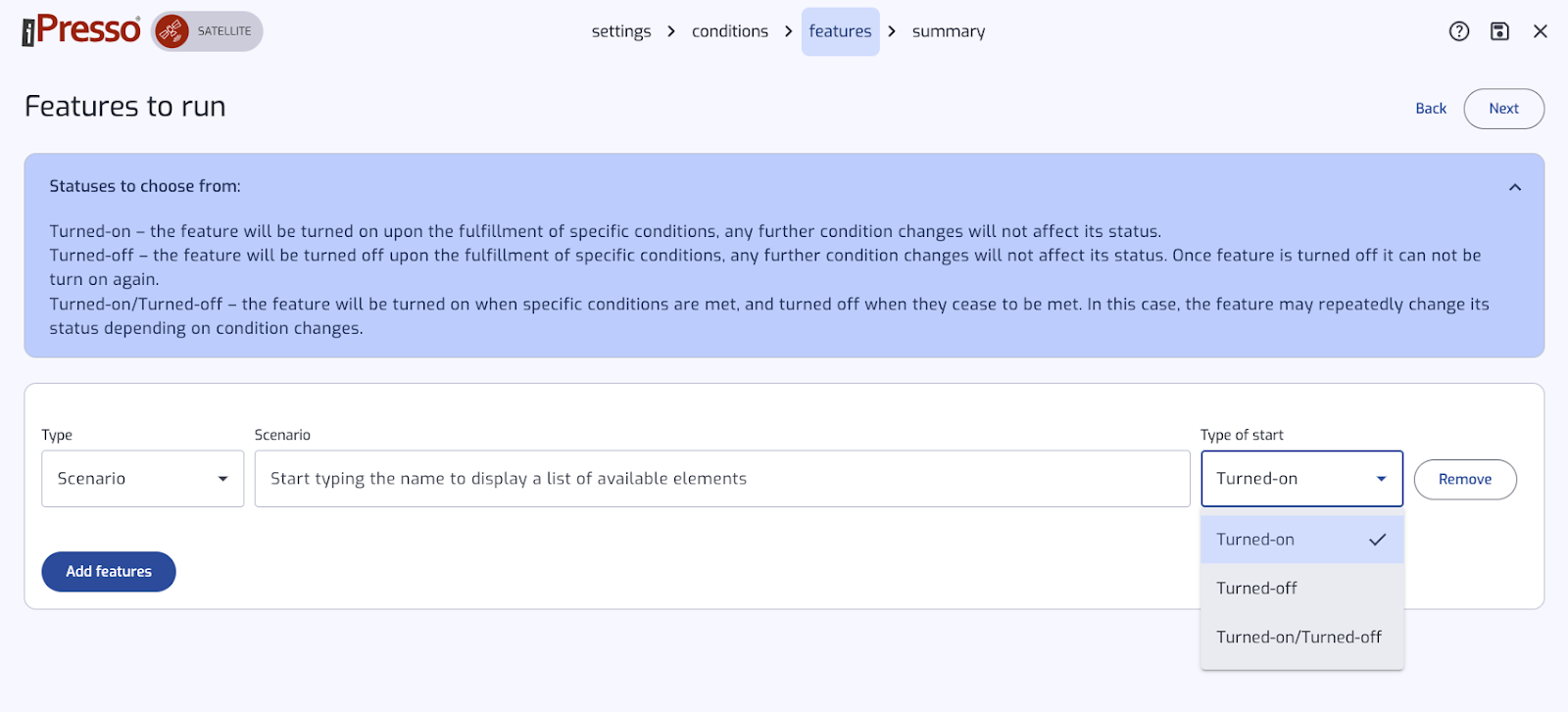Focus the Scenario name input field
This screenshot has width=1568, height=712.
pyautogui.click(x=722, y=479)
